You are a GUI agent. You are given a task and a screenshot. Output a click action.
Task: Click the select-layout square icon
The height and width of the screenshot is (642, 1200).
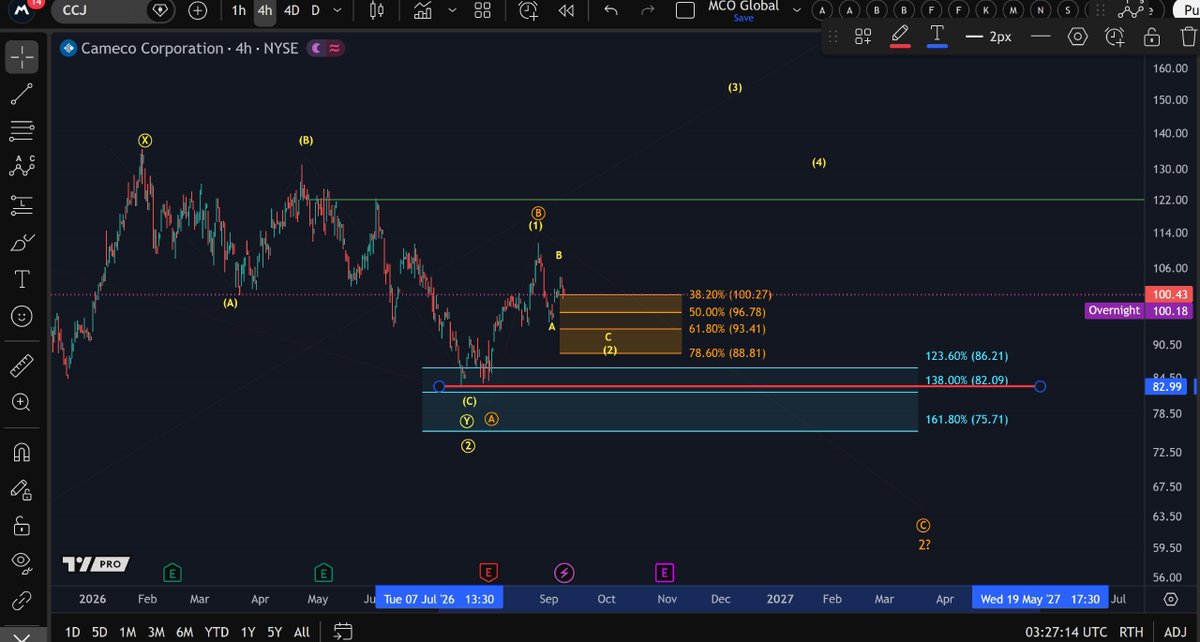[x=685, y=11]
